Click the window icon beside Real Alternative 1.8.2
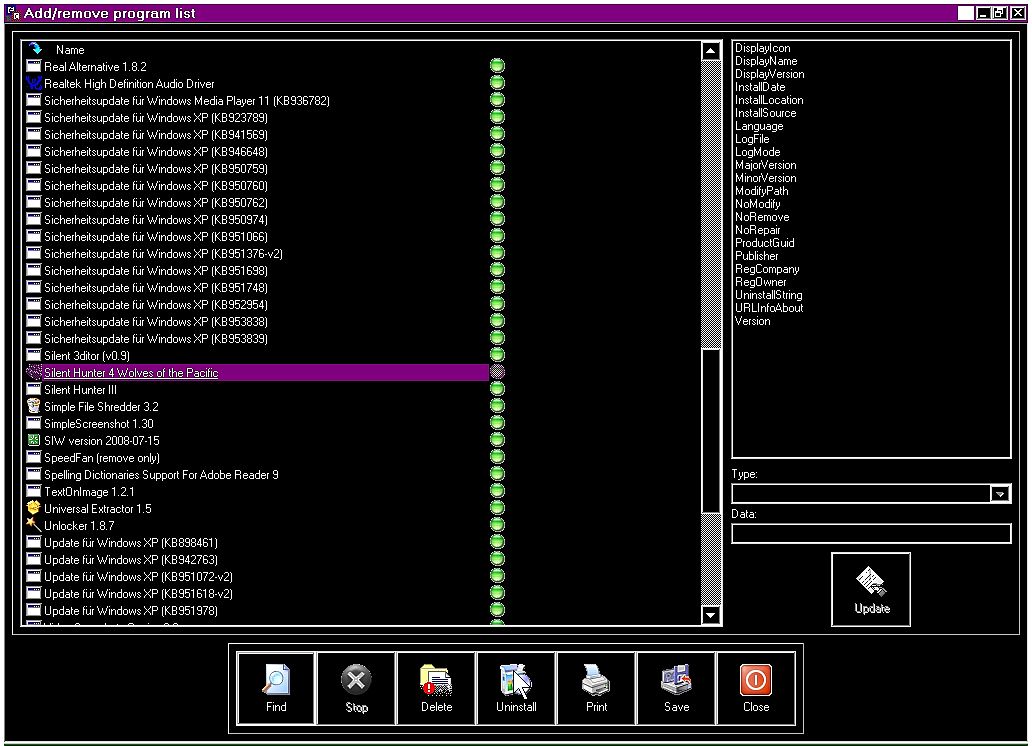1032x746 pixels. (x=34, y=67)
